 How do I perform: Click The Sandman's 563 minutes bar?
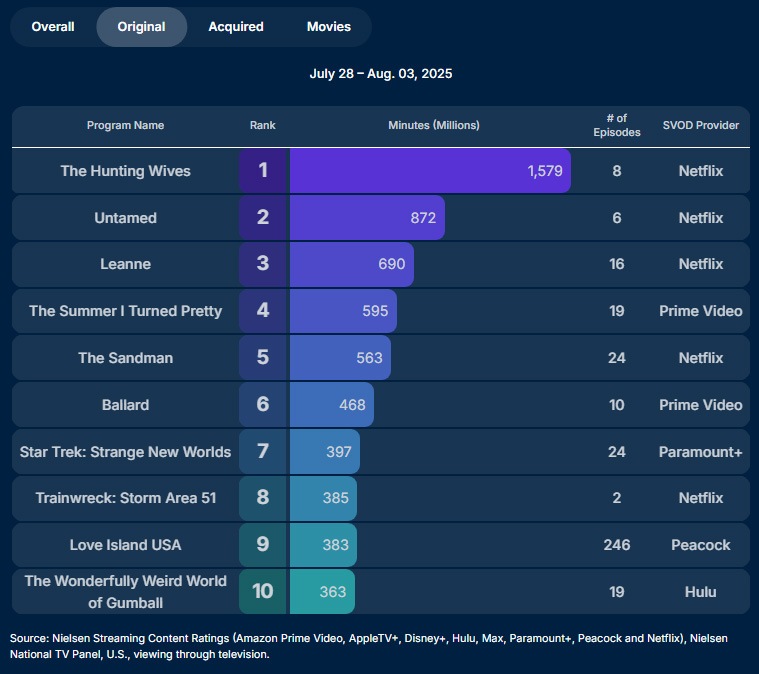coord(340,357)
